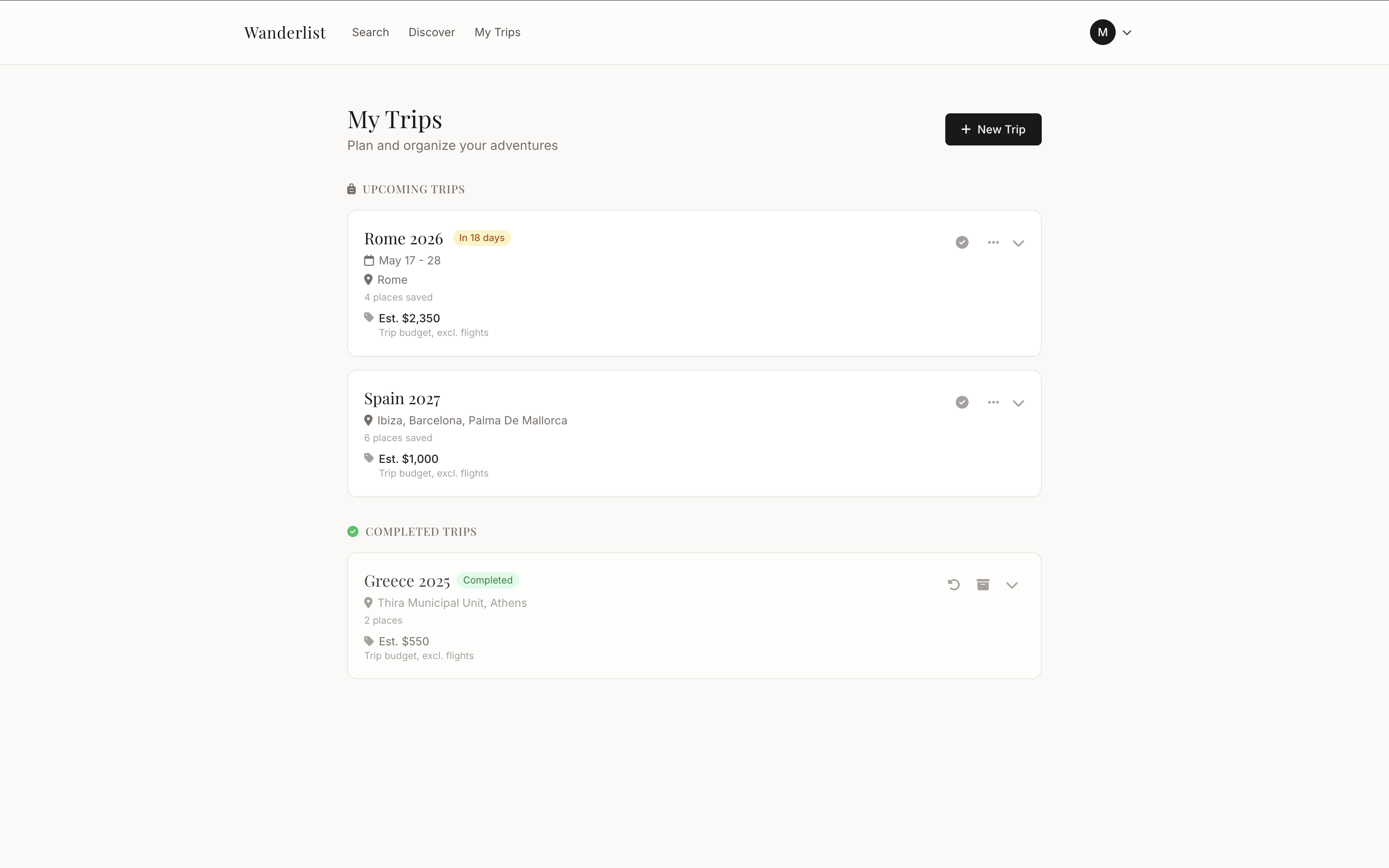Click the 'UPCOMING TRIPS' section heading

point(414,189)
